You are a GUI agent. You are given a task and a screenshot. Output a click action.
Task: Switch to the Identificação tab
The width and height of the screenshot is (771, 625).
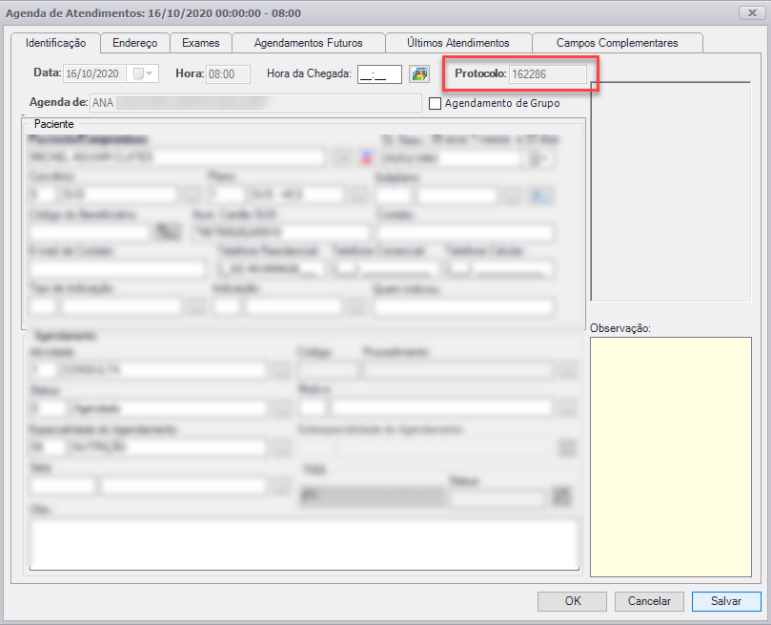(x=56, y=43)
